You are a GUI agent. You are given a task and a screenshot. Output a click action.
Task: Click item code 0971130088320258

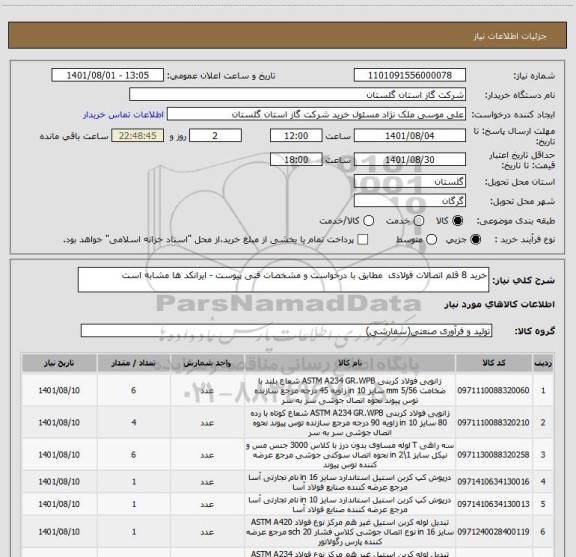pos(493,454)
